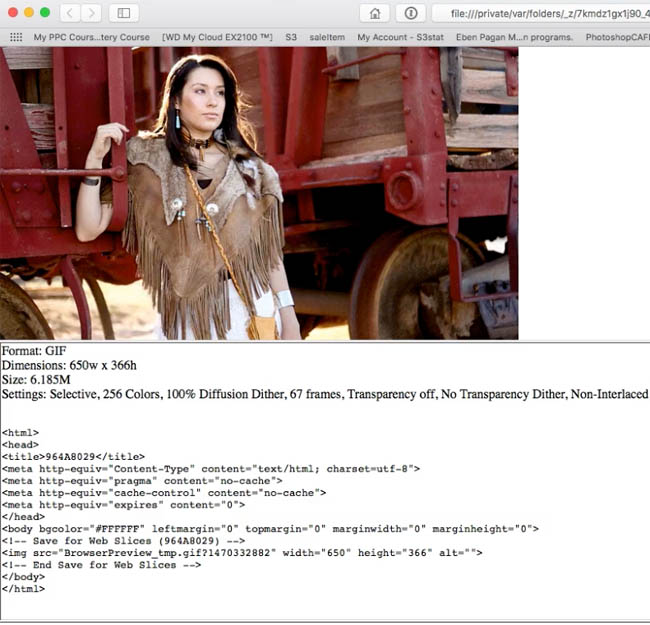The width and height of the screenshot is (650, 625).
Task: Open the WD My Cloud EX2100 bookmark
Action: pyautogui.click(x=217, y=37)
